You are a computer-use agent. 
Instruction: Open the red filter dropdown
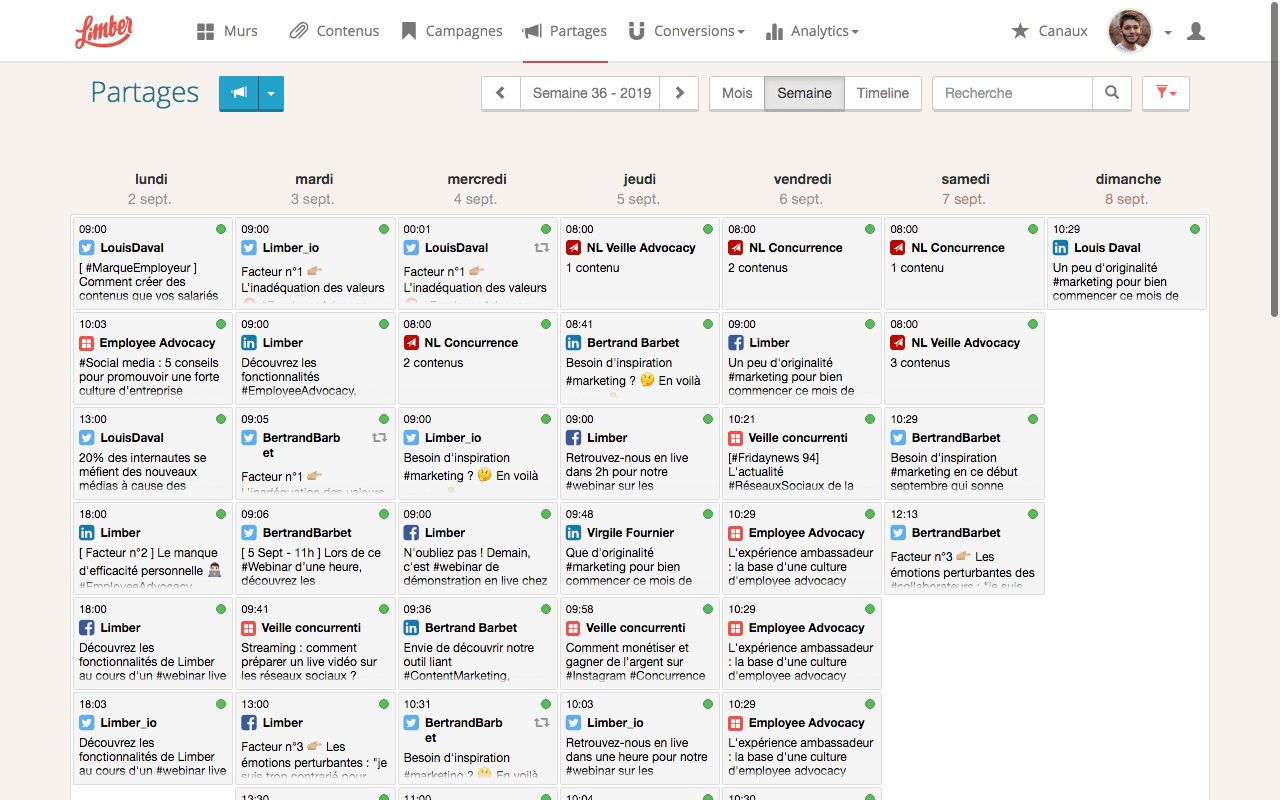point(1166,93)
